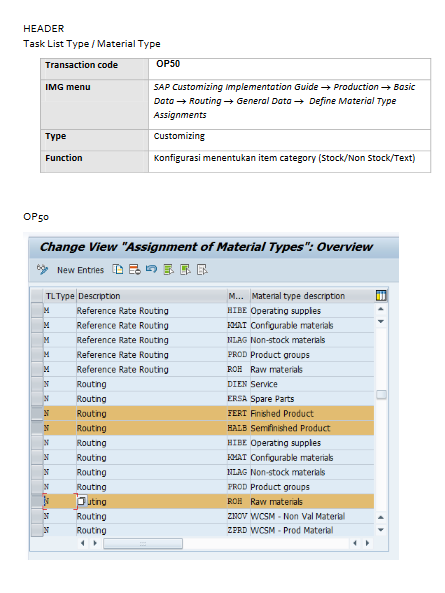Click 'Customizing' type value in table

pyautogui.click(x=179, y=136)
